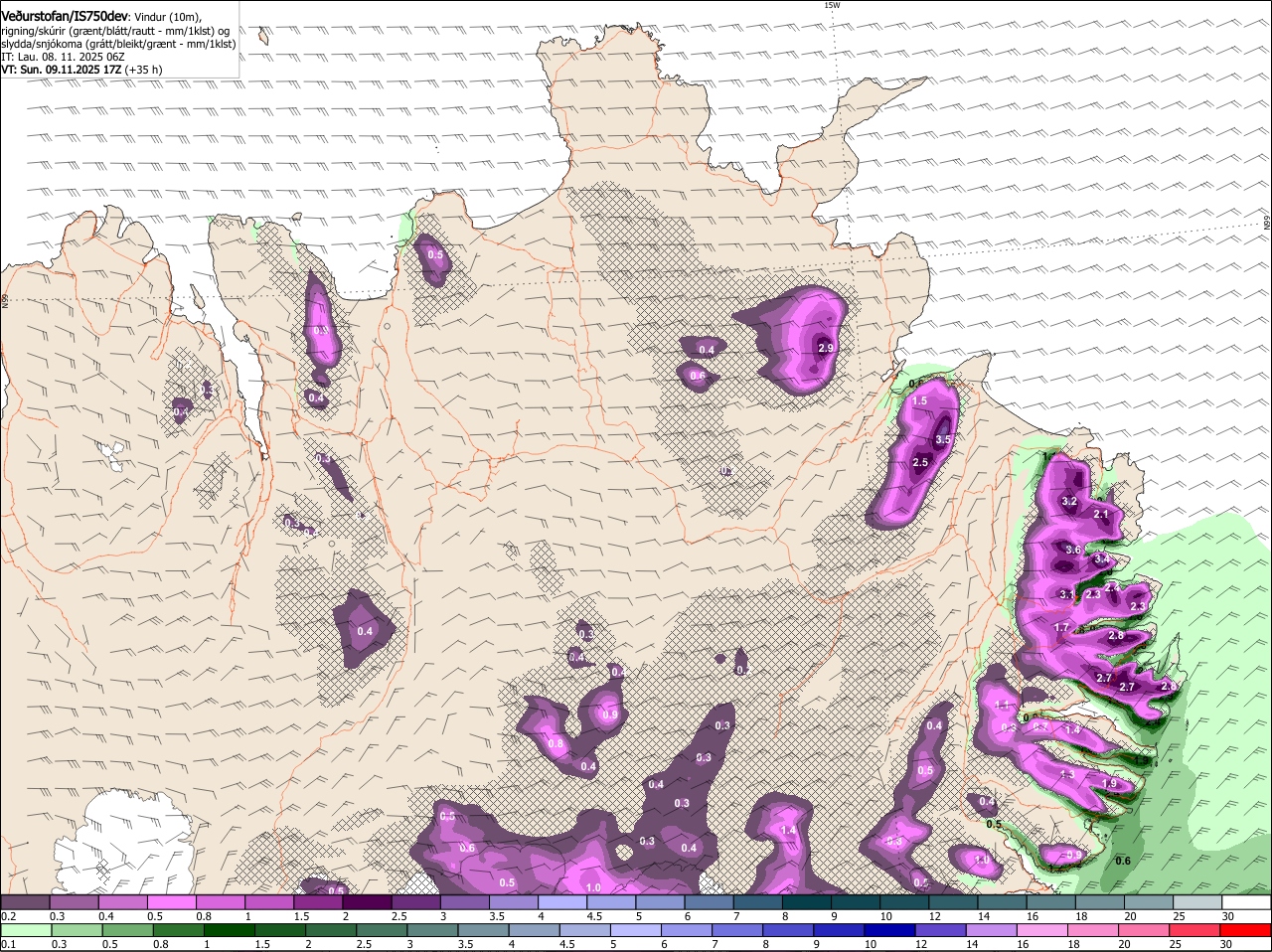The width and height of the screenshot is (1272, 952).
Task: Click the 1.9 precipitation label in the southeast
Action: 1110,784
